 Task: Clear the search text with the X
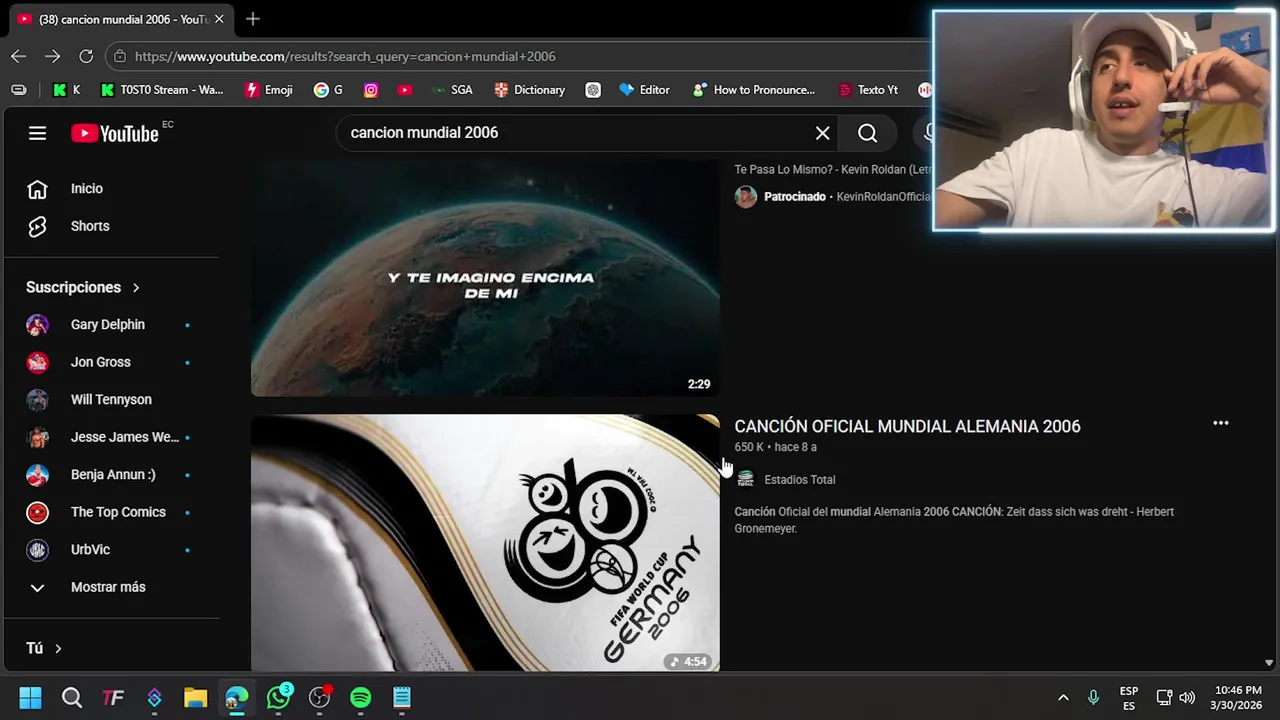822,133
